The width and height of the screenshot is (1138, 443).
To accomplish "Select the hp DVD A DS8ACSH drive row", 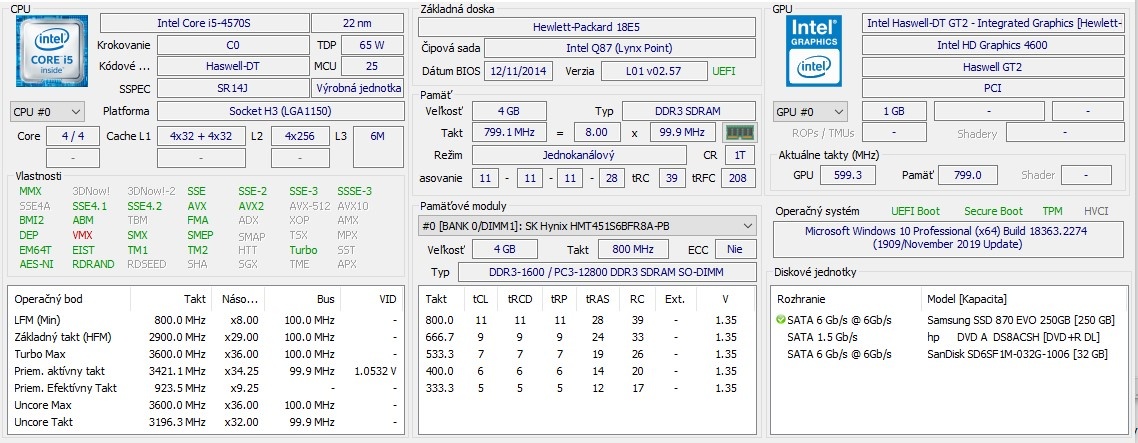I will click(x=948, y=337).
